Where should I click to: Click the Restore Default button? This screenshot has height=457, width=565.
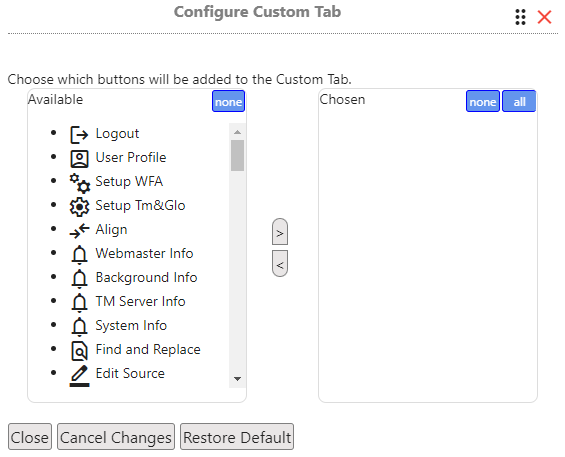[237, 437]
